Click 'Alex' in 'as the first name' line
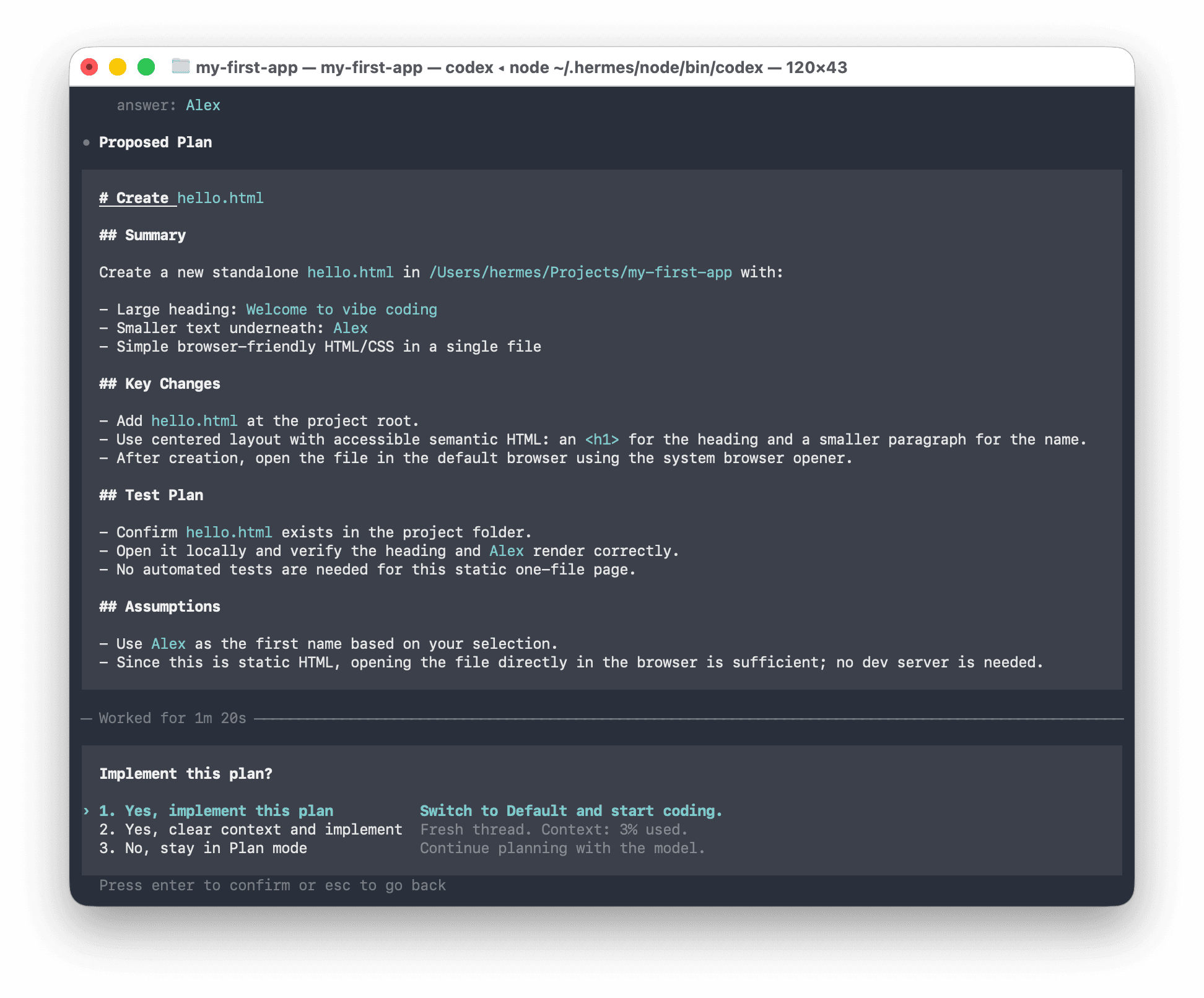 [168, 644]
